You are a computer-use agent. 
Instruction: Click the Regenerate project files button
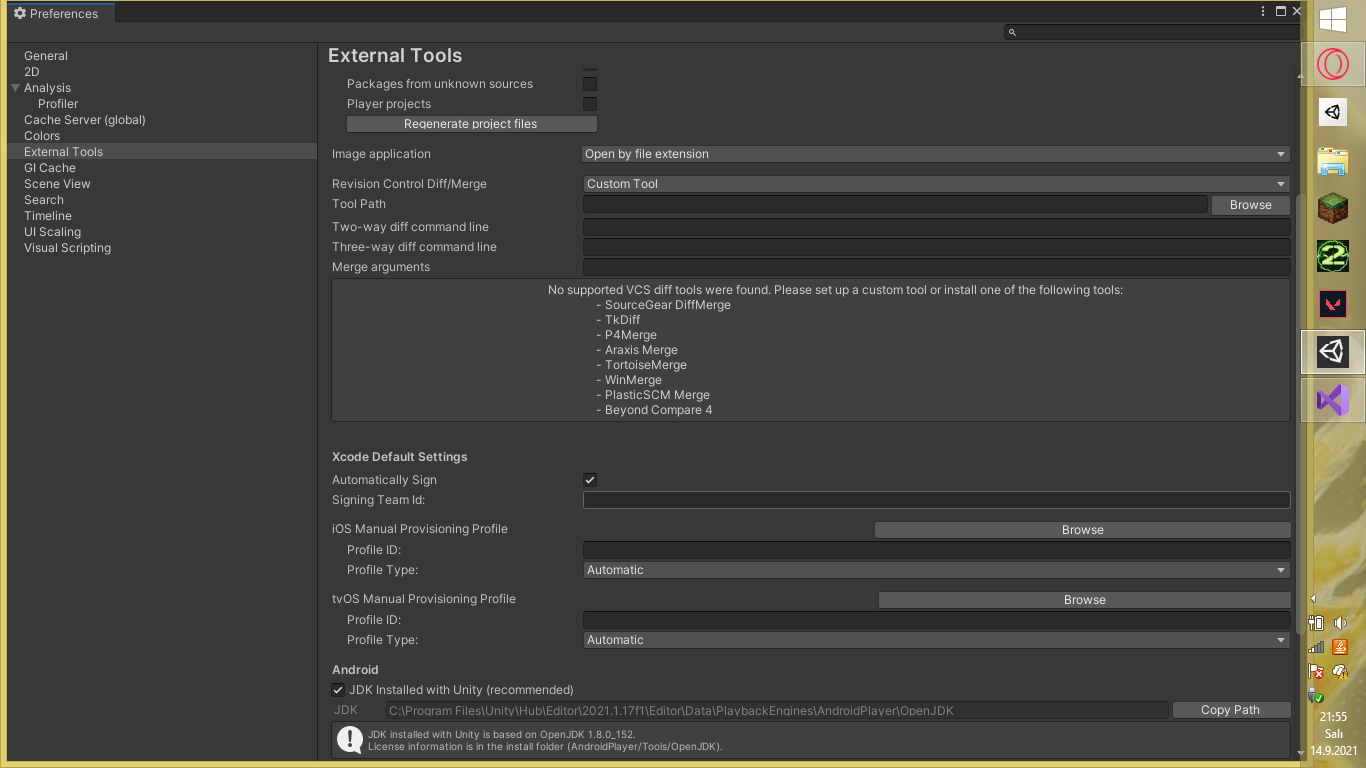click(x=471, y=124)
